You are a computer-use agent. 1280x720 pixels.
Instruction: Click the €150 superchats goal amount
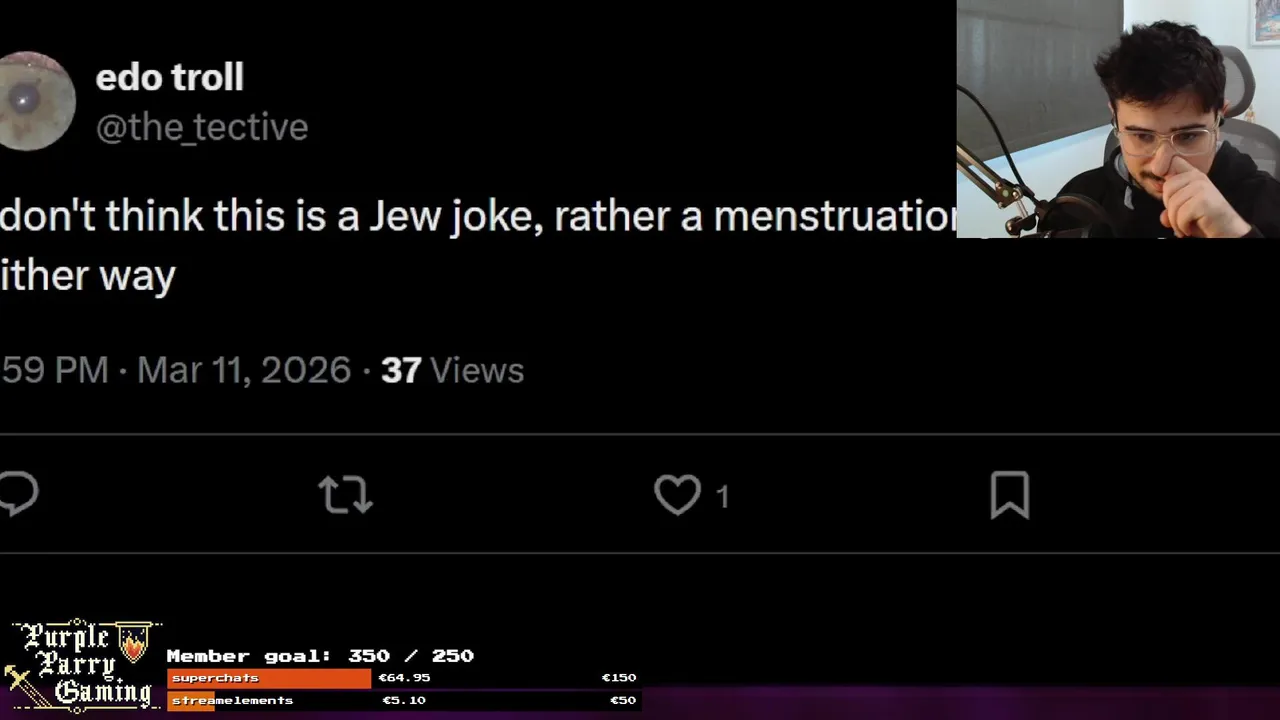pyautogui.click(x=618, y=678)
